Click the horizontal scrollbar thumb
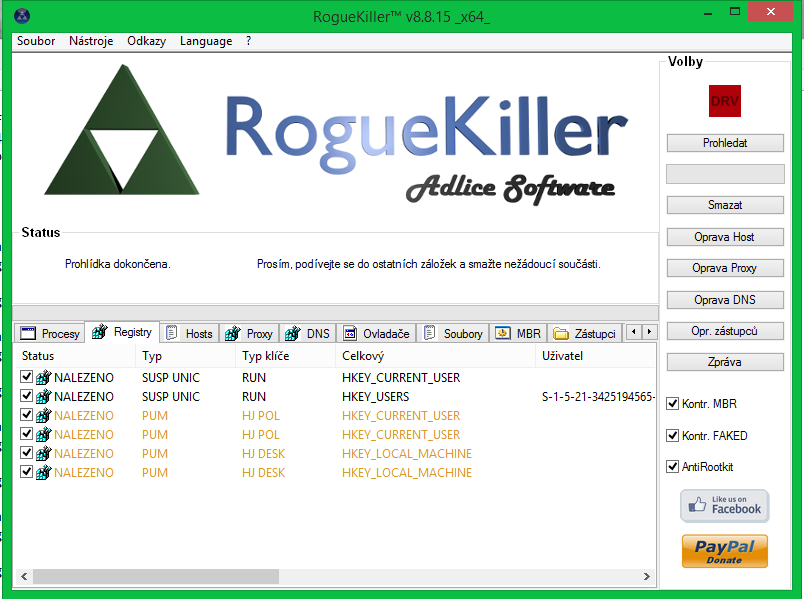 pyautogui.click(x=156, y=576)
